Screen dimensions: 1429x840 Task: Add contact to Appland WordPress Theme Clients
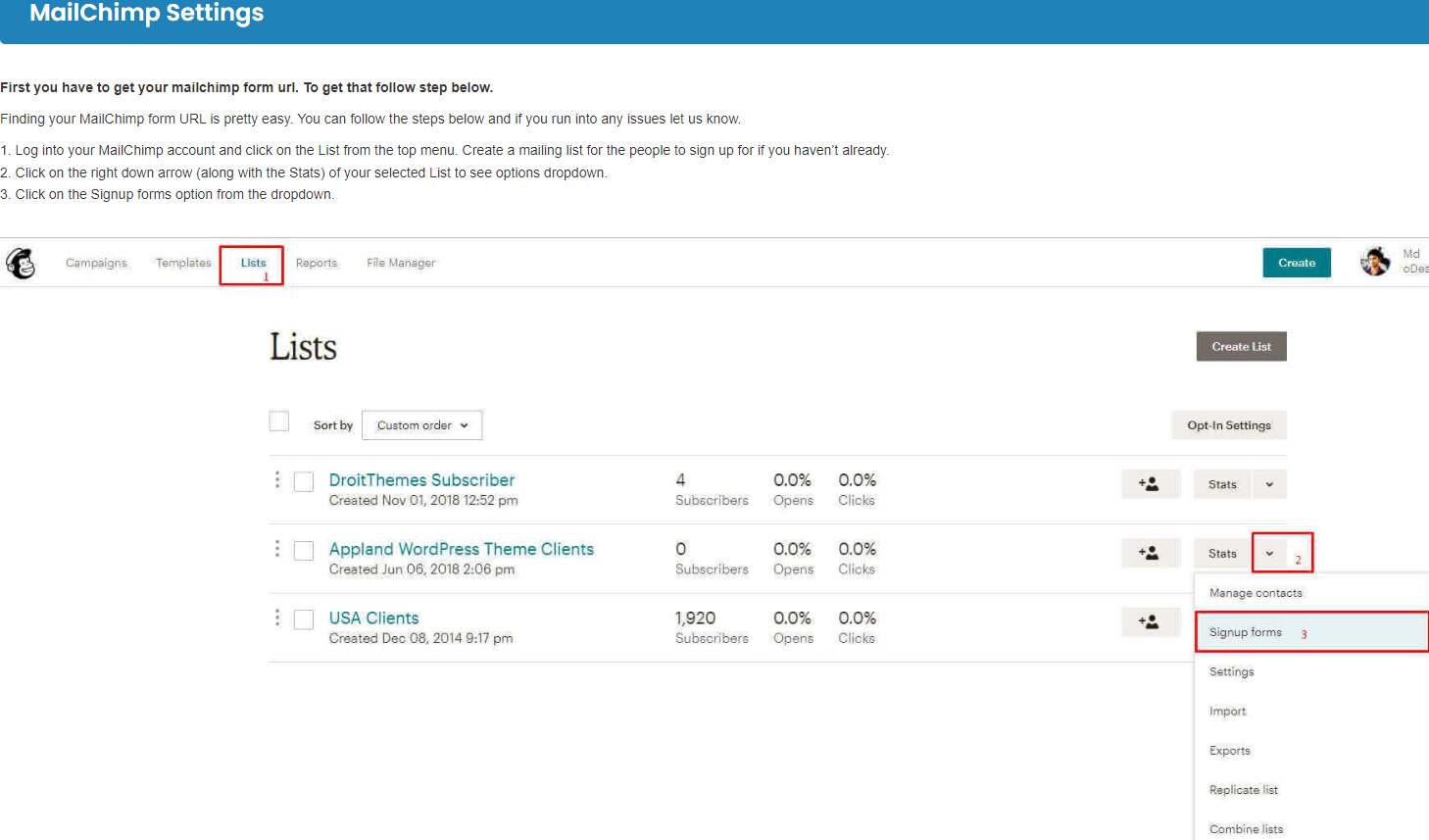pyautogui.click(x=1151, y=553)
